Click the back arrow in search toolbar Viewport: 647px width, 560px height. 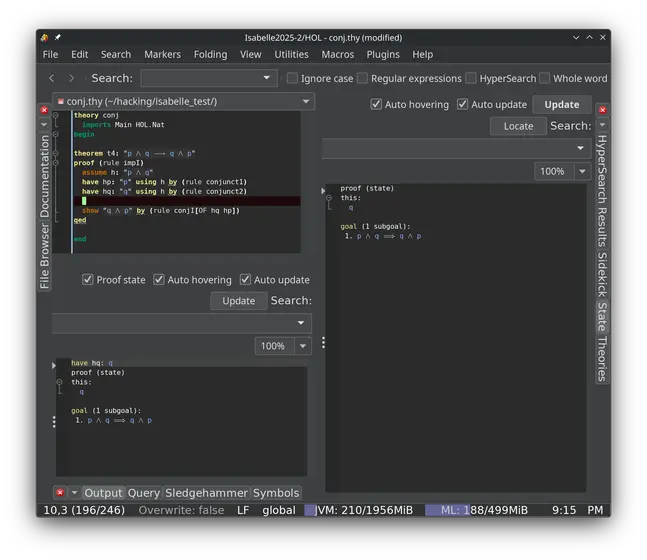tap(52, 78)
